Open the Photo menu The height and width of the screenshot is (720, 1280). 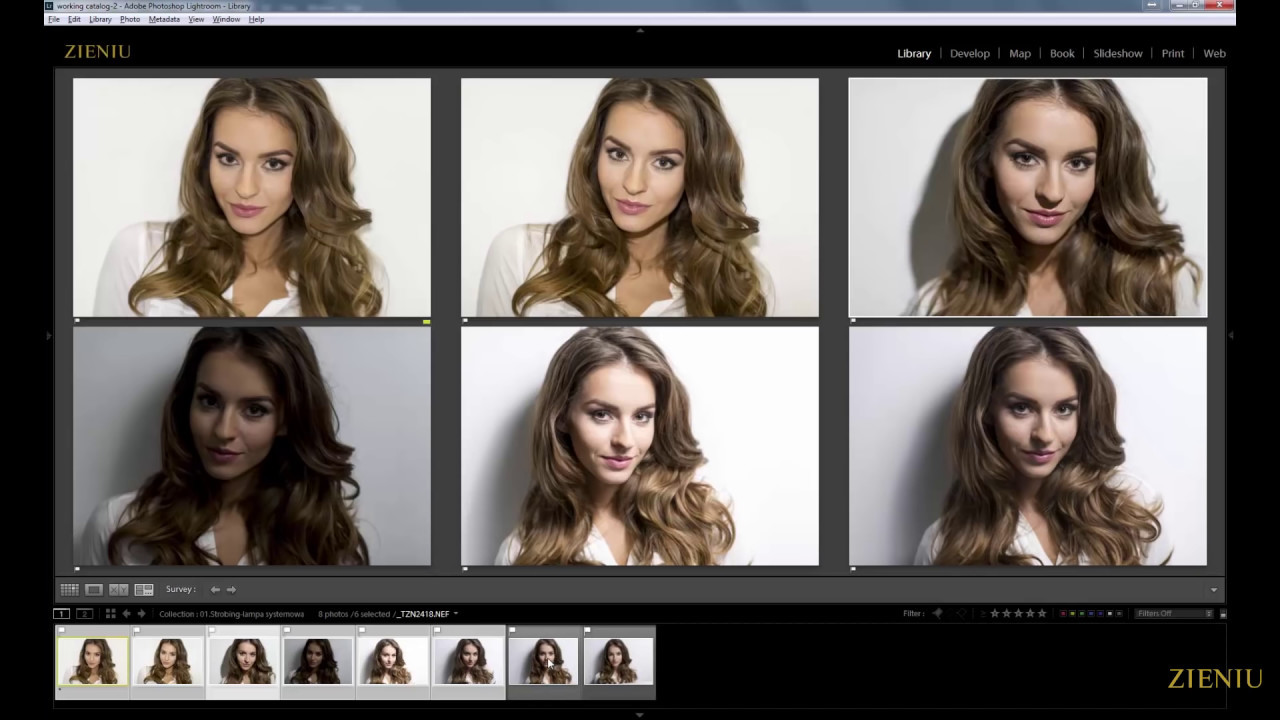pyautogui.click(x=130, y=20)
